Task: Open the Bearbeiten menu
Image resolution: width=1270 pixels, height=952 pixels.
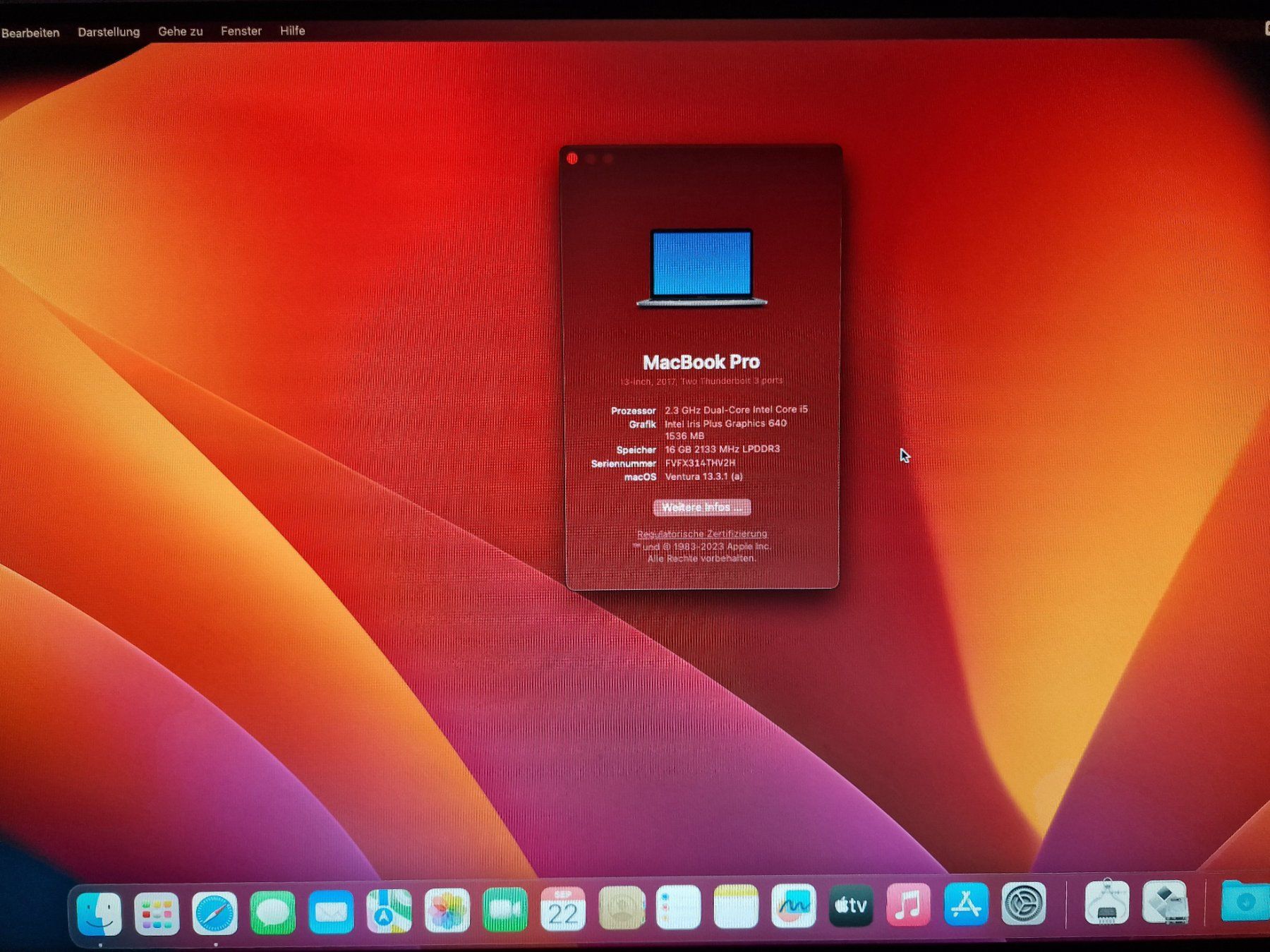Action: coord(30,32)
